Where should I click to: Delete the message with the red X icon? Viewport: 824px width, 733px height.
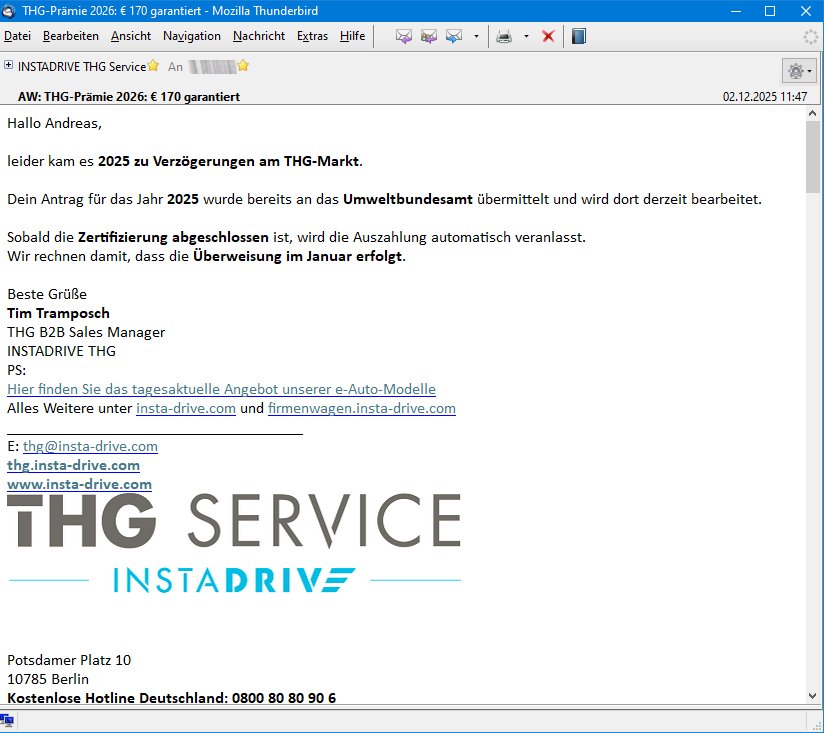(548, 36)
